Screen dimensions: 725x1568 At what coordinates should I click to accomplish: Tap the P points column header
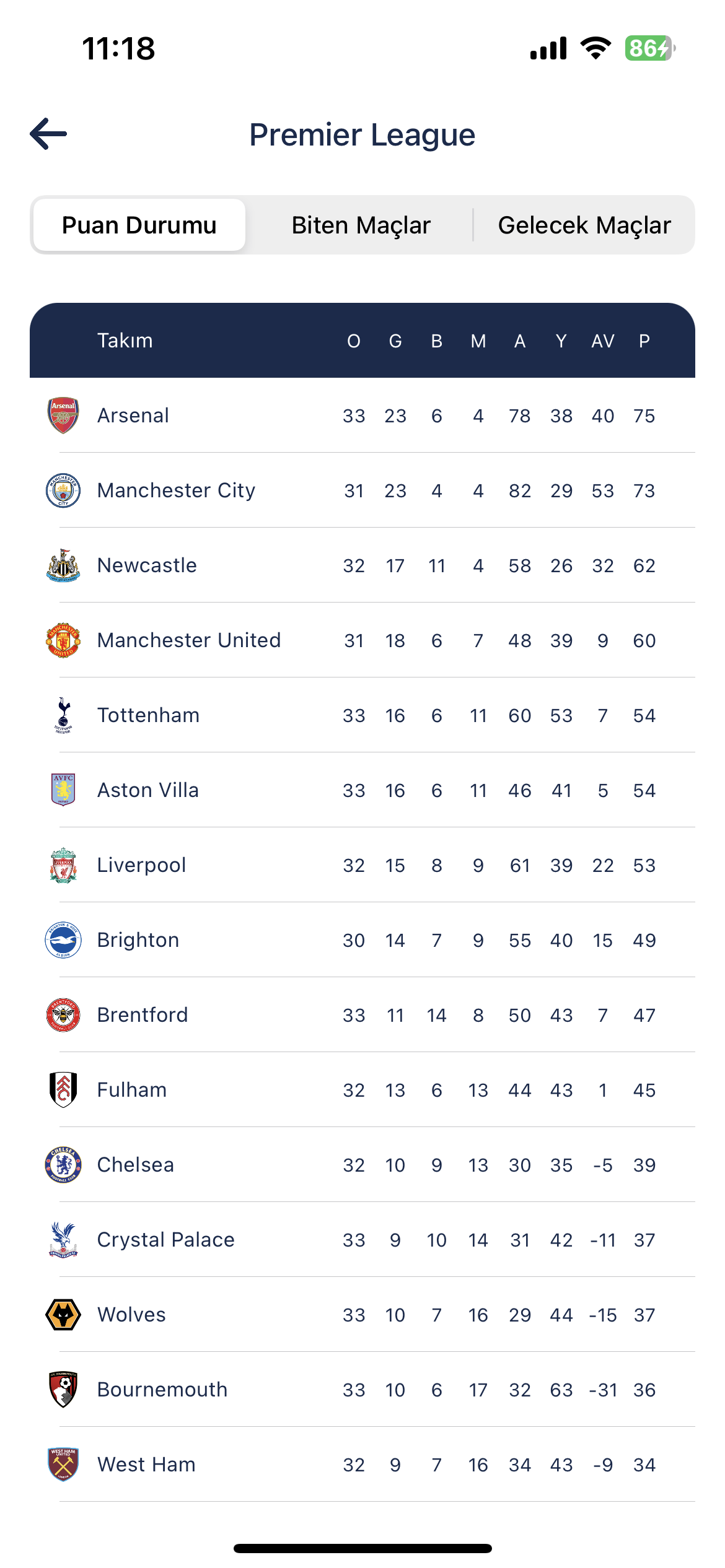point(644,341)
